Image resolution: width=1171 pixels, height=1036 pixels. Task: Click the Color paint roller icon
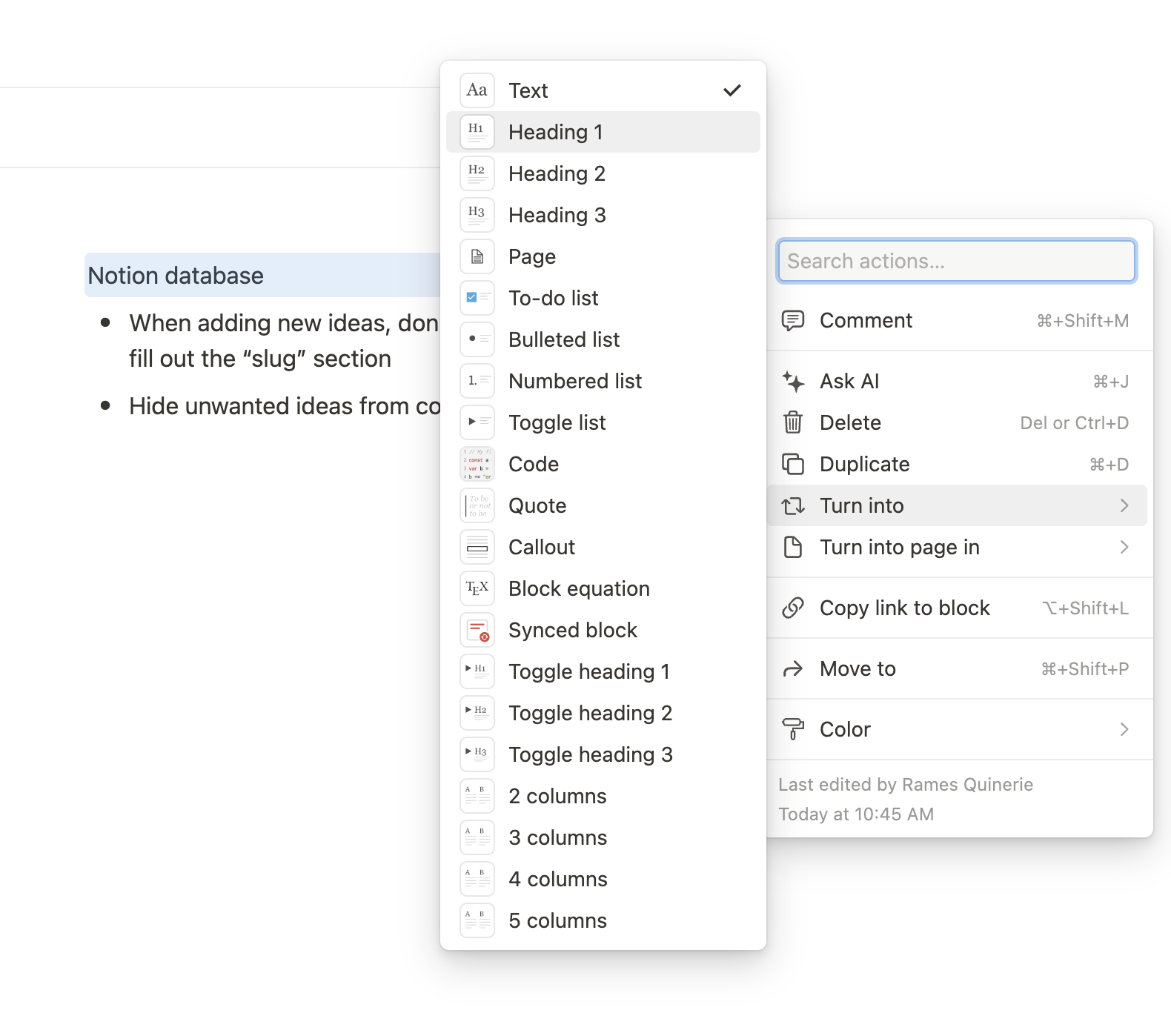pos(793,729)
